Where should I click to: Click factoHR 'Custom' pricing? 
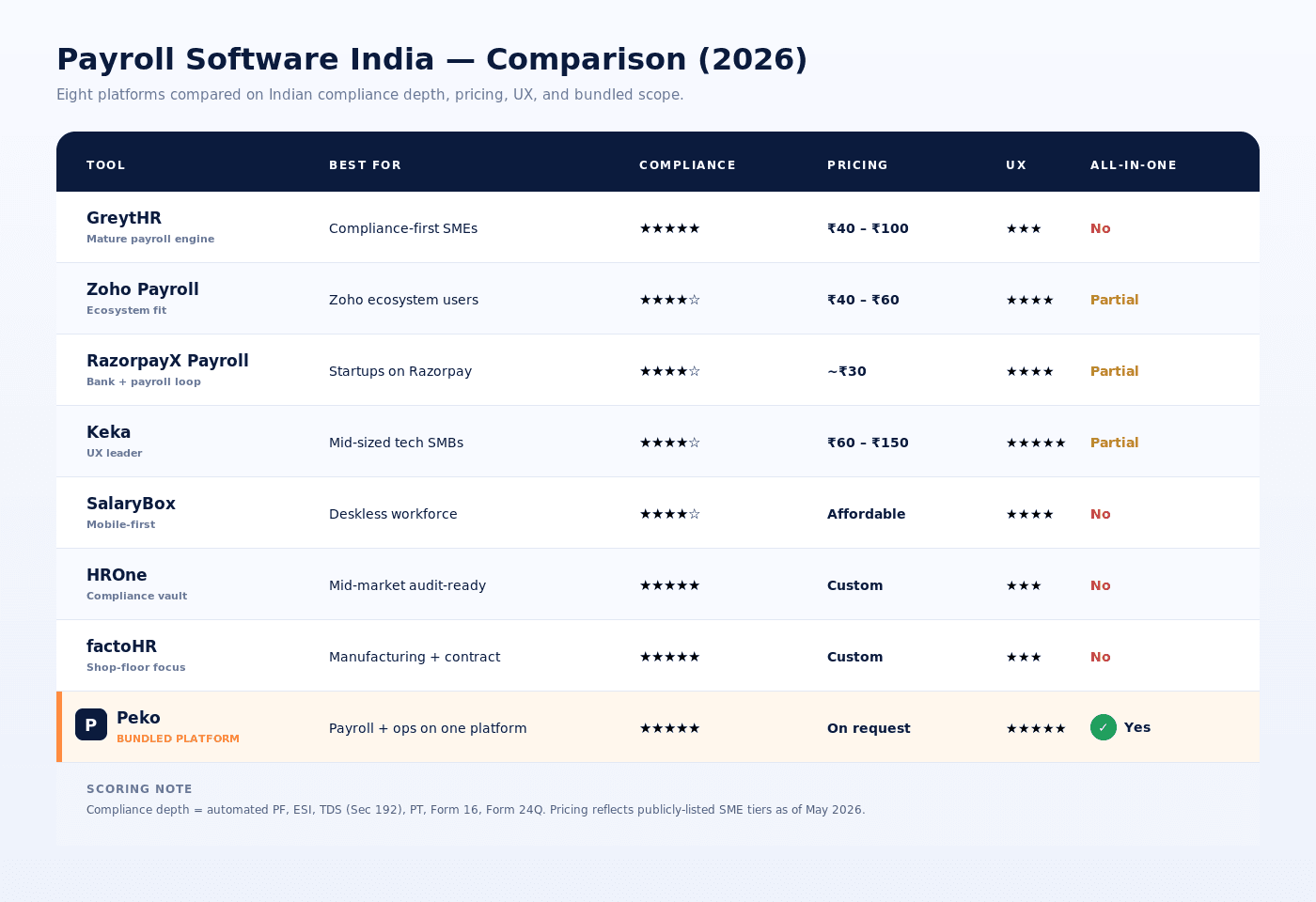(x=855, y=657)
